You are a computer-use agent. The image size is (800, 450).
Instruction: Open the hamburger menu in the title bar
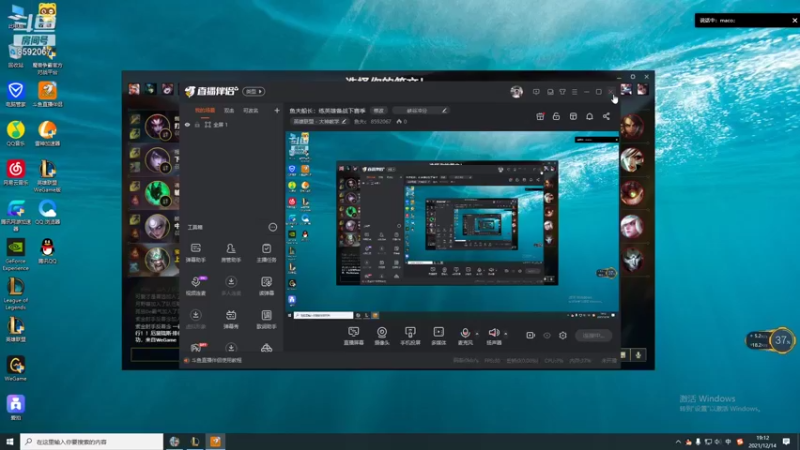coord(574,92)
